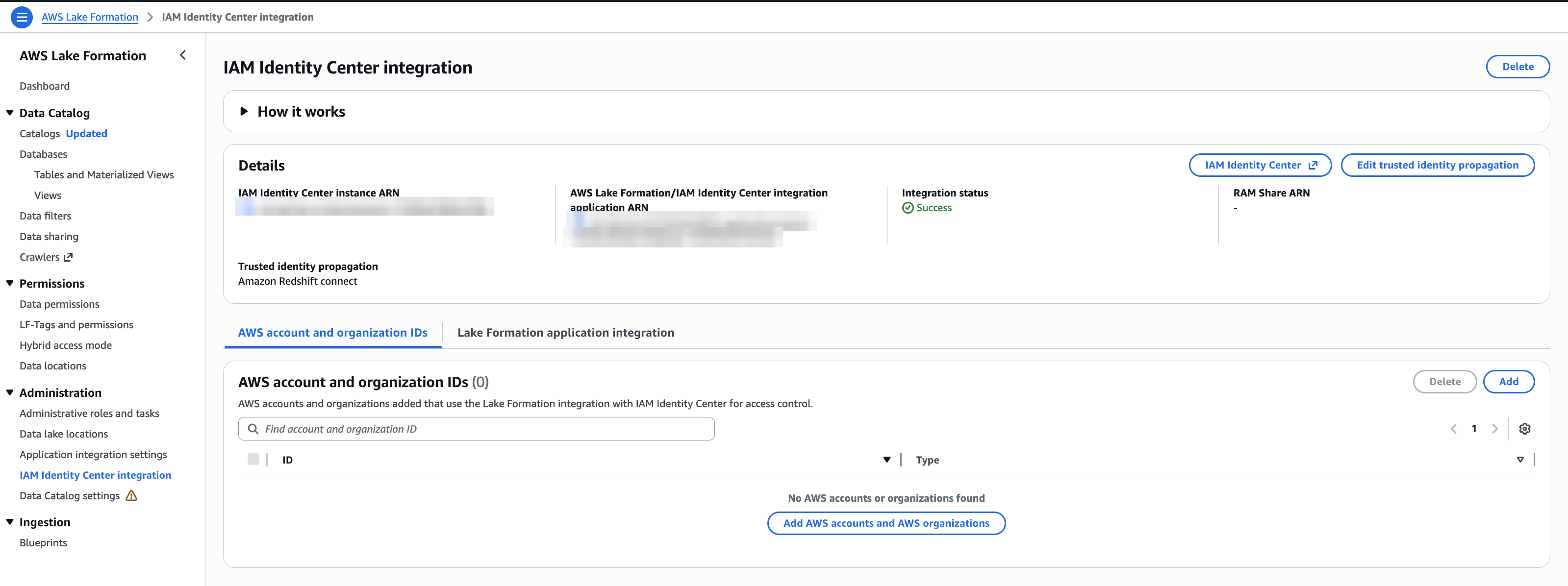Open LF-Tags and permissions page

pyautogui.click(x=76, y=325)
